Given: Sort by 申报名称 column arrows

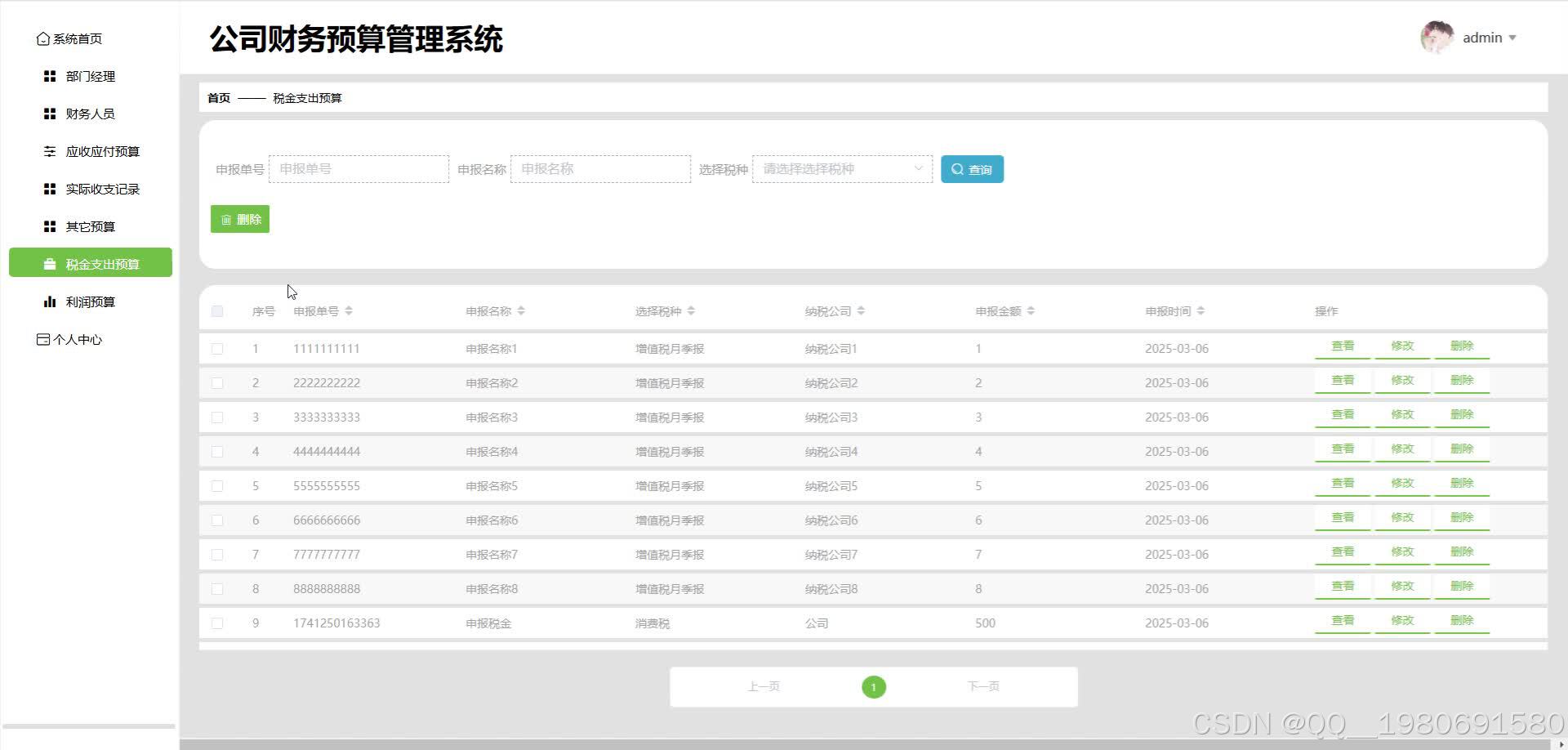Looking at the screenshot, I should coord(521,311).
